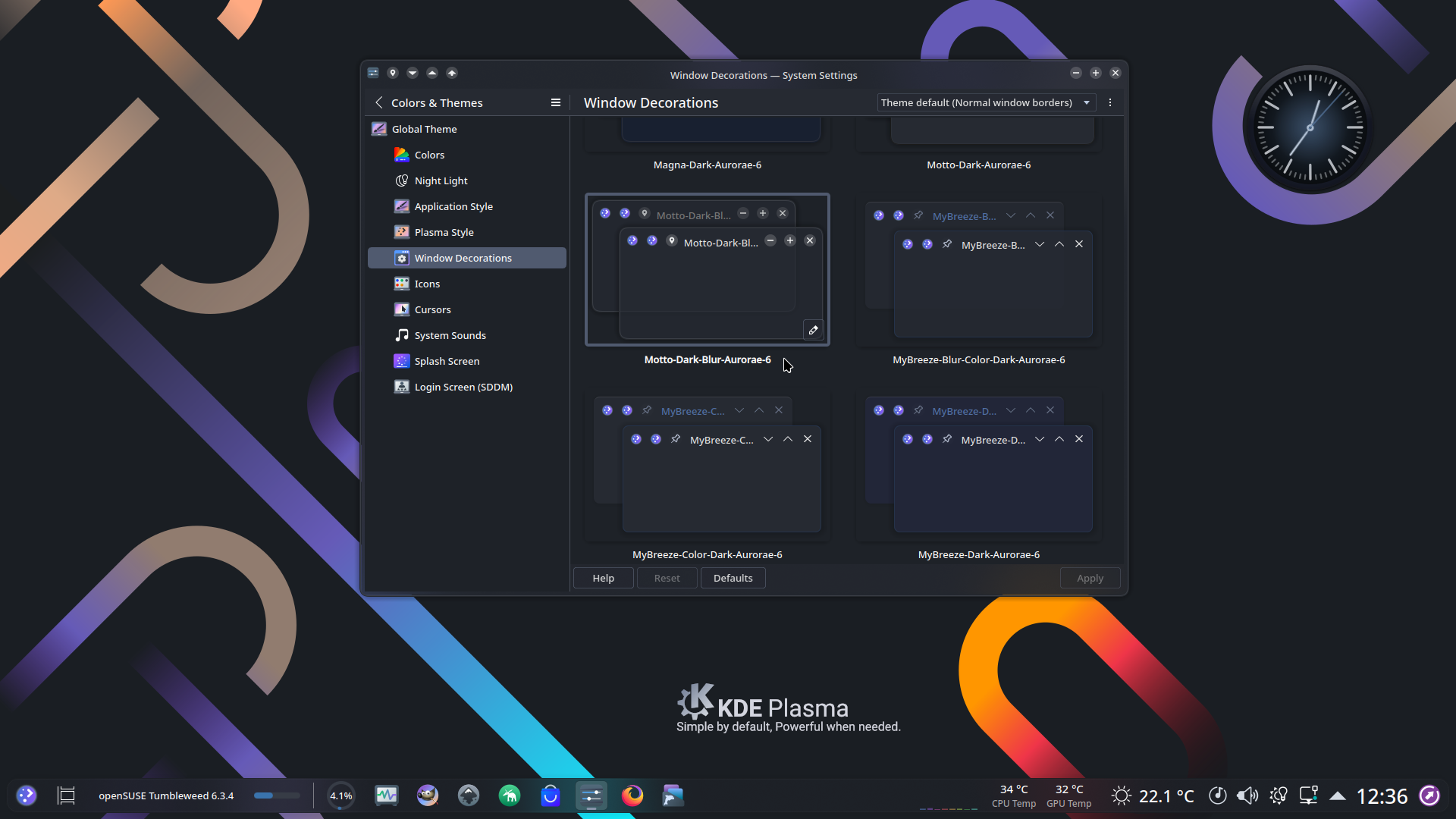Select the MyBreeze-Color-Dark-Aurorae-6 decoration preview
This screenshot has height=819, width=1456.
708,465
